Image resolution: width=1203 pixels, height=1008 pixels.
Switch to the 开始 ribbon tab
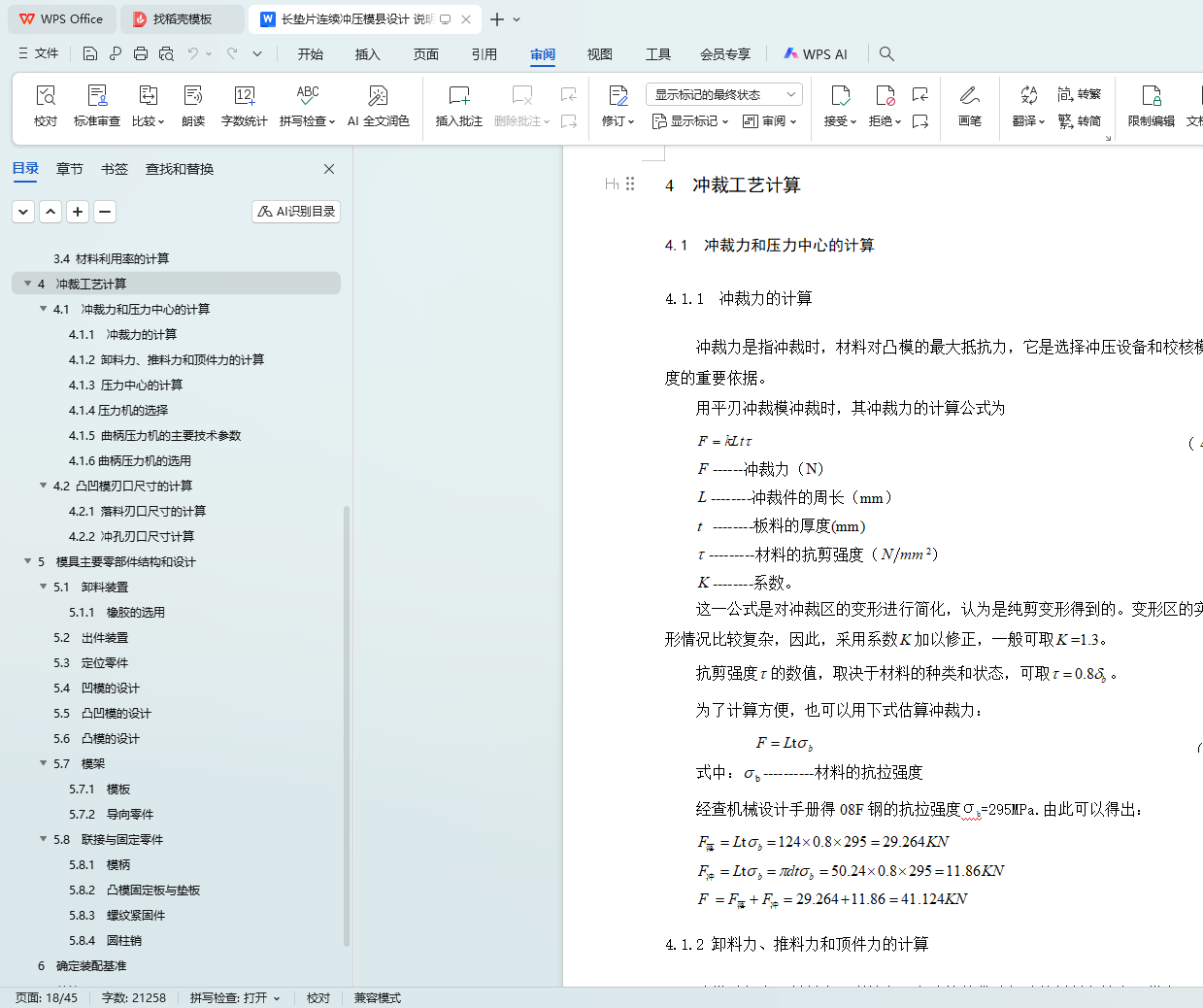pyautogui.click(x=311, y=54)
